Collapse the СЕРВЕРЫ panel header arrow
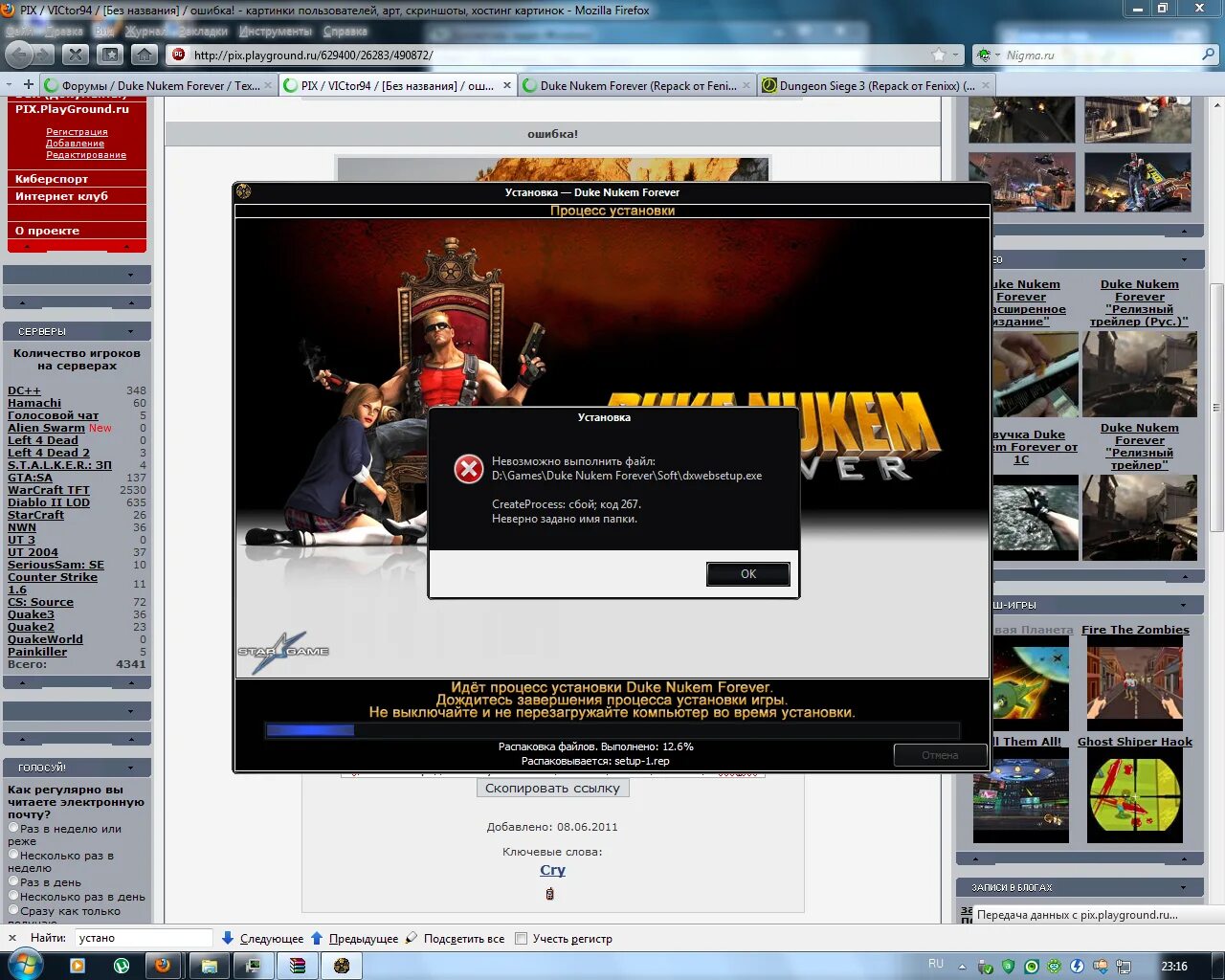1225x980 pixels. point(131,331)
